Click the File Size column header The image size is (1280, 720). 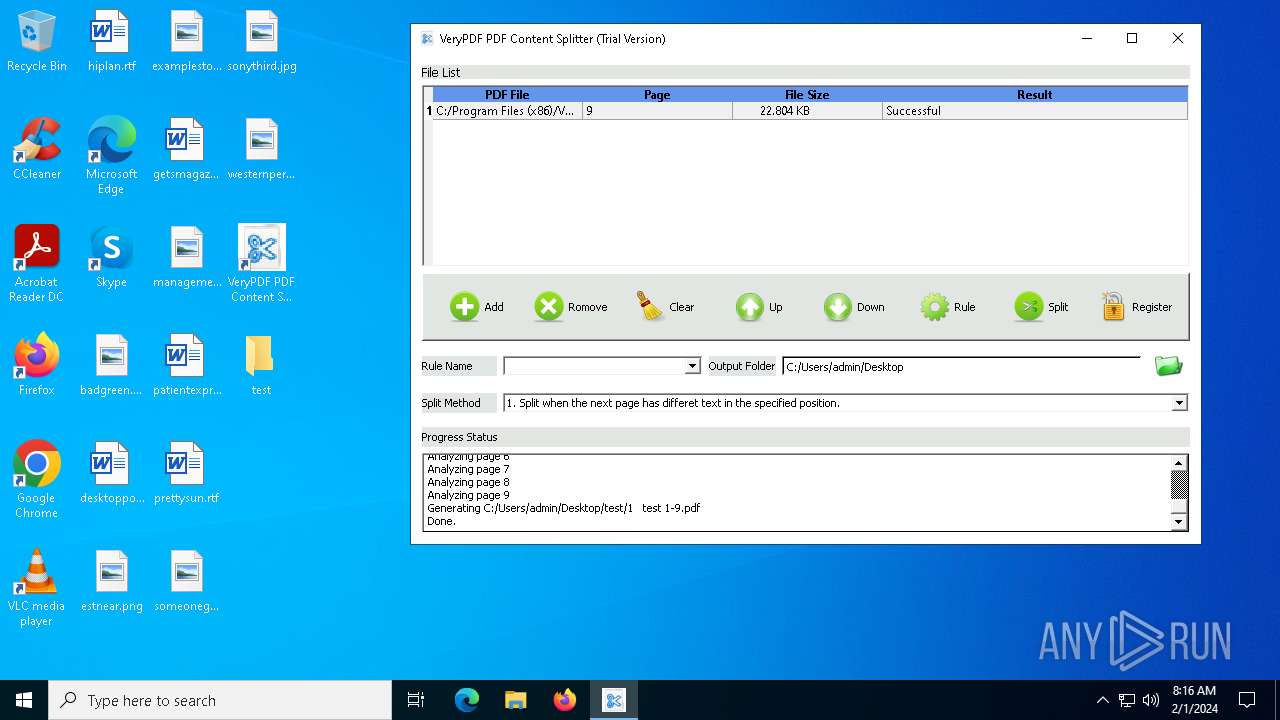click(807, 95)
